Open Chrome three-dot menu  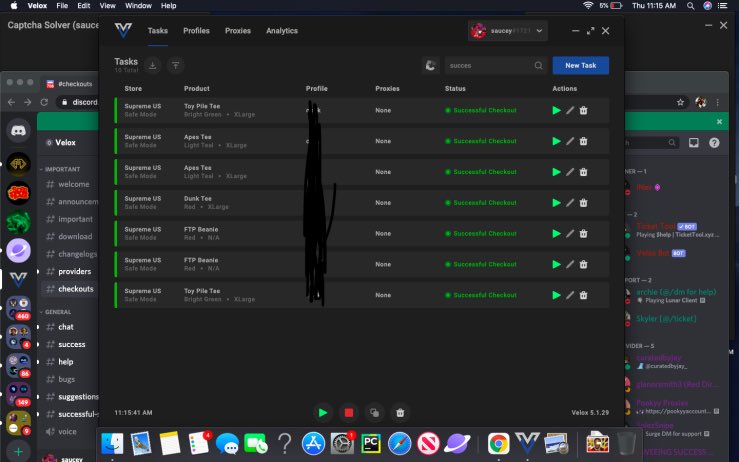[x=717, y=102]
